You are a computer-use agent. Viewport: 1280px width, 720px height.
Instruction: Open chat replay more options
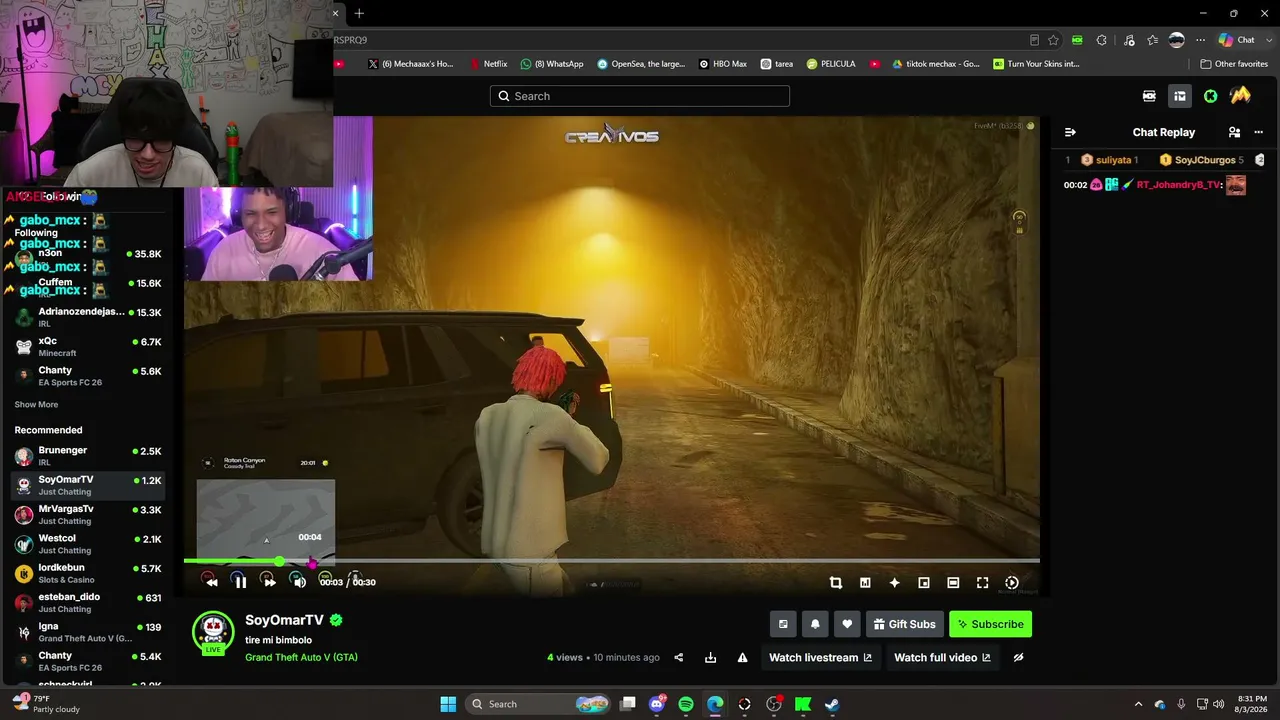(x=1259, y=132)
